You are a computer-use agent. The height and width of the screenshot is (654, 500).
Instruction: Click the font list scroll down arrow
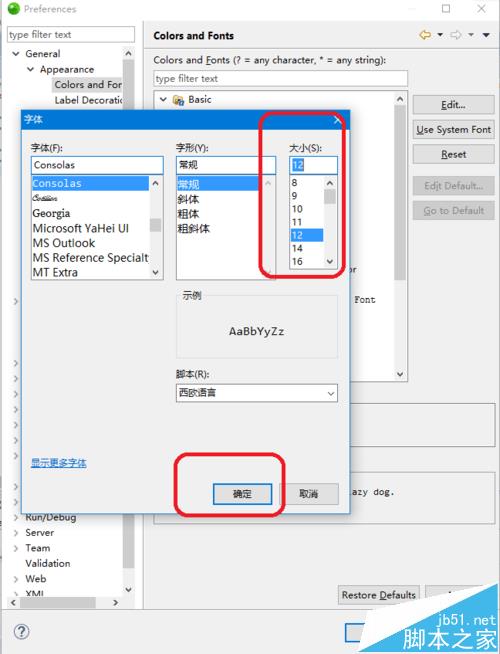(156, 272)
